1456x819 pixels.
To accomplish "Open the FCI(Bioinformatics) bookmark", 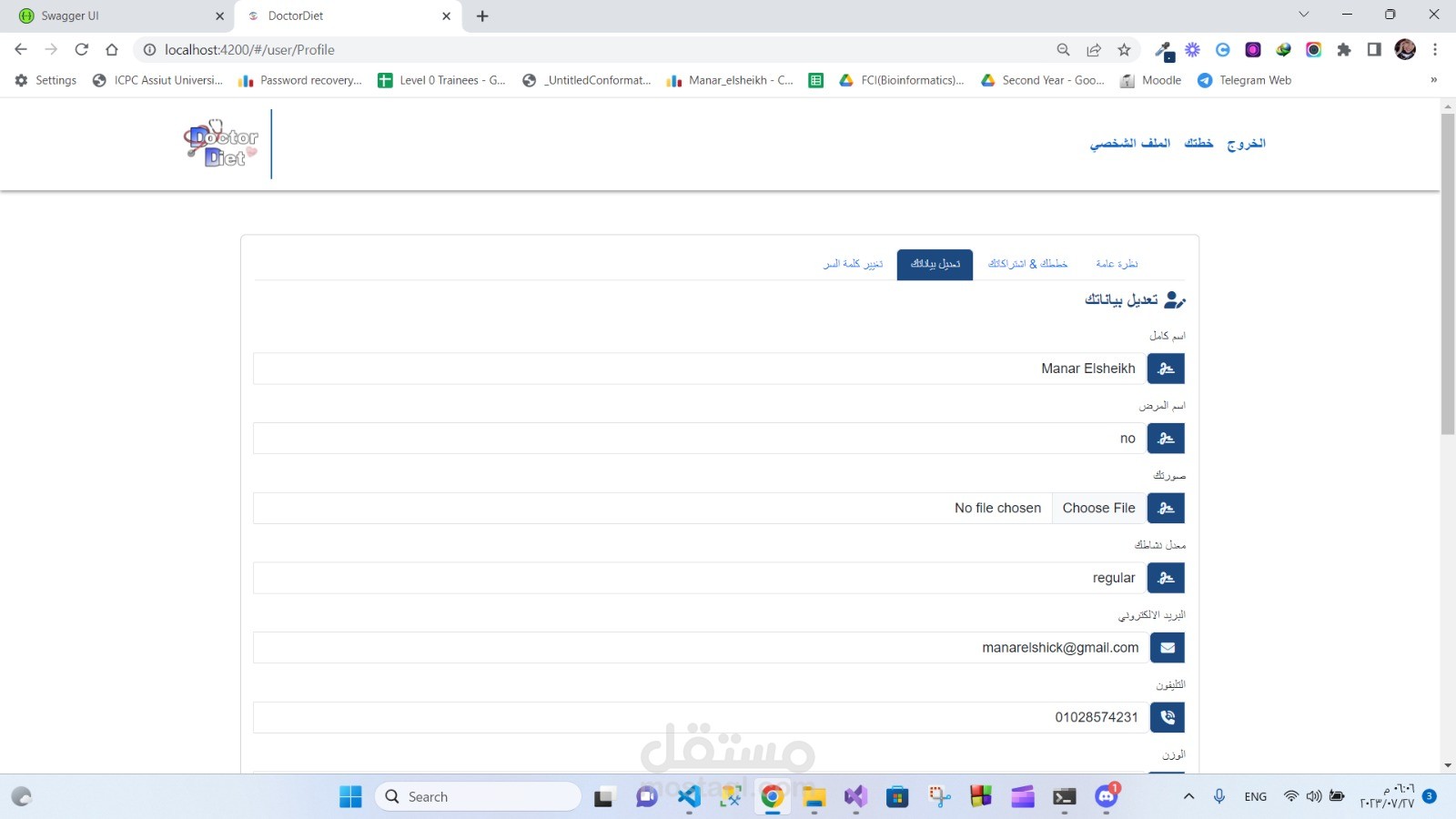I will [x=902, y=80].
